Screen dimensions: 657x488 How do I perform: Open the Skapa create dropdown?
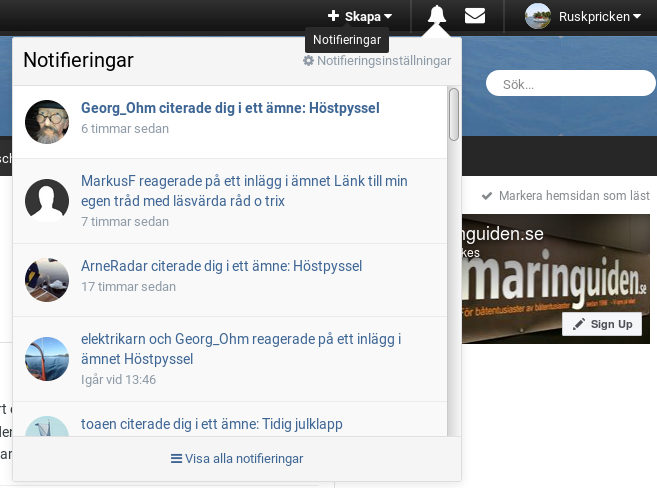[x=360, y=16]
